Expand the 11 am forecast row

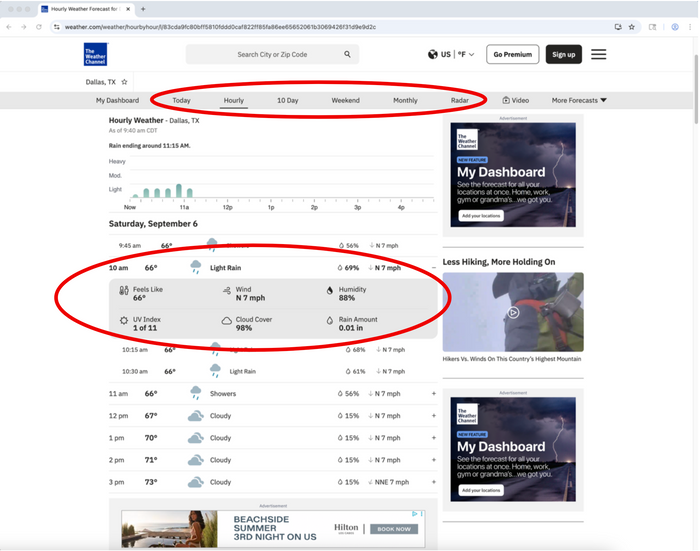(433, 393)
